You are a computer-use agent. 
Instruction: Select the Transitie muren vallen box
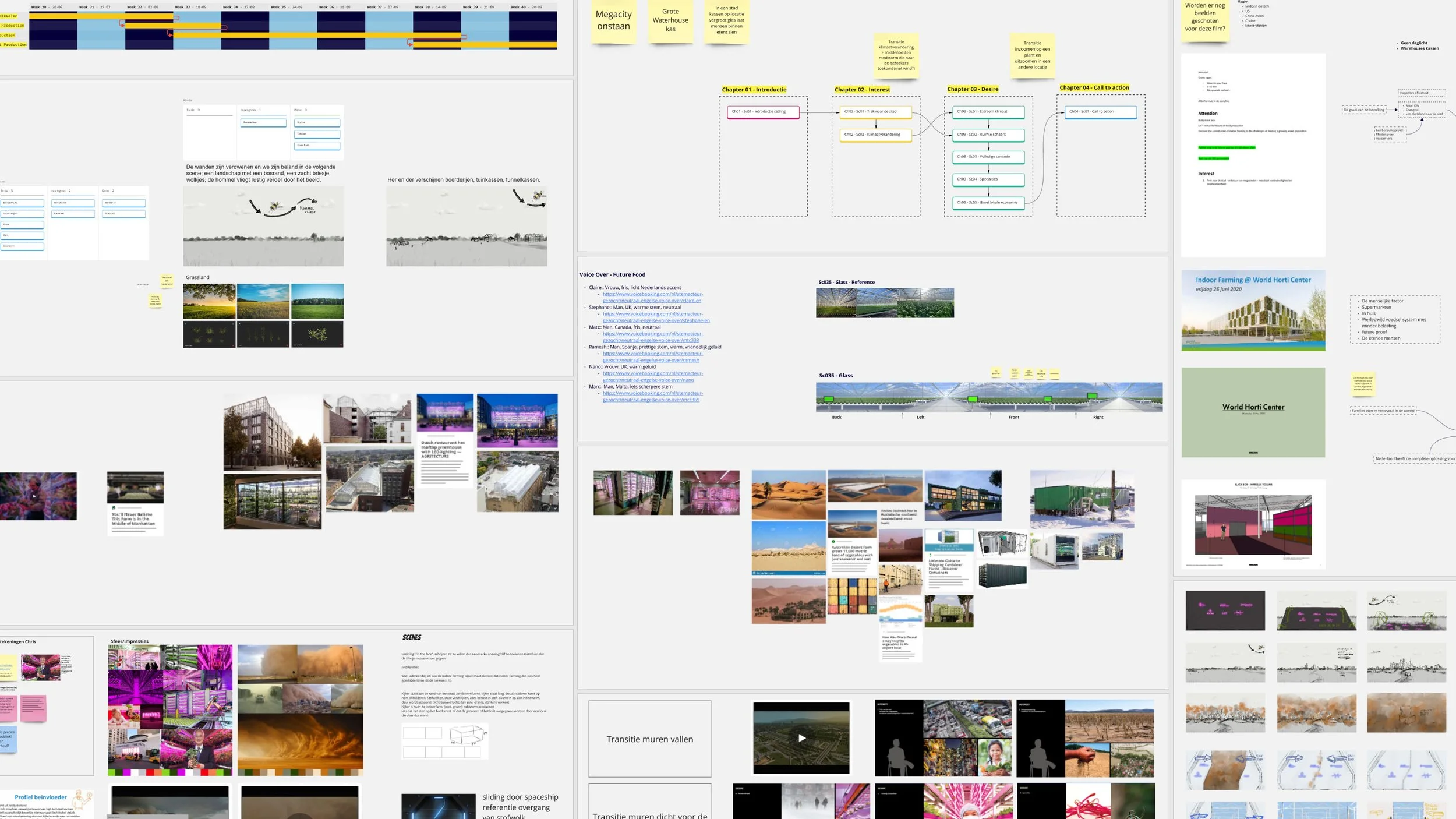point(649,739)
